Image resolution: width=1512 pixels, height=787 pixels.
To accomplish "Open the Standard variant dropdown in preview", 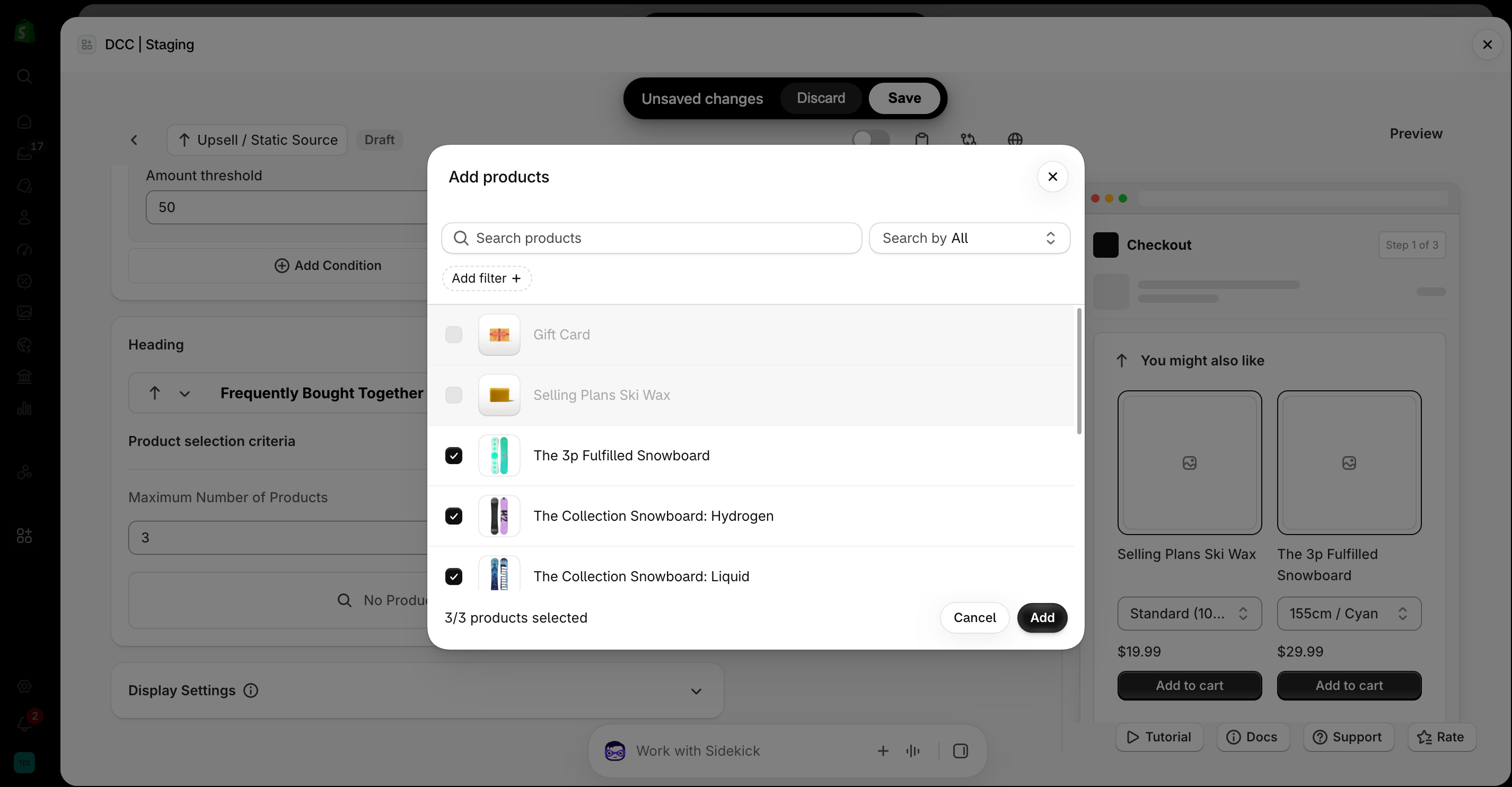I will pos(1189,613).
